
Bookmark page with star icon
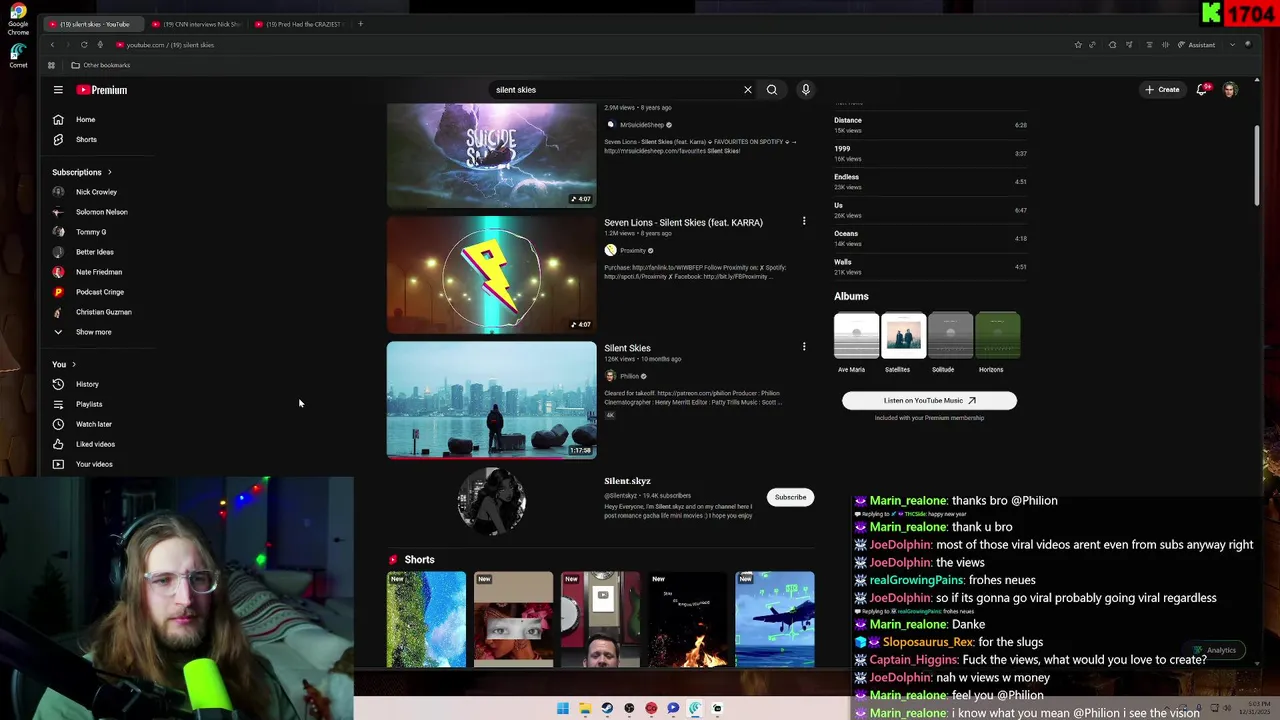pos(1077,45)
